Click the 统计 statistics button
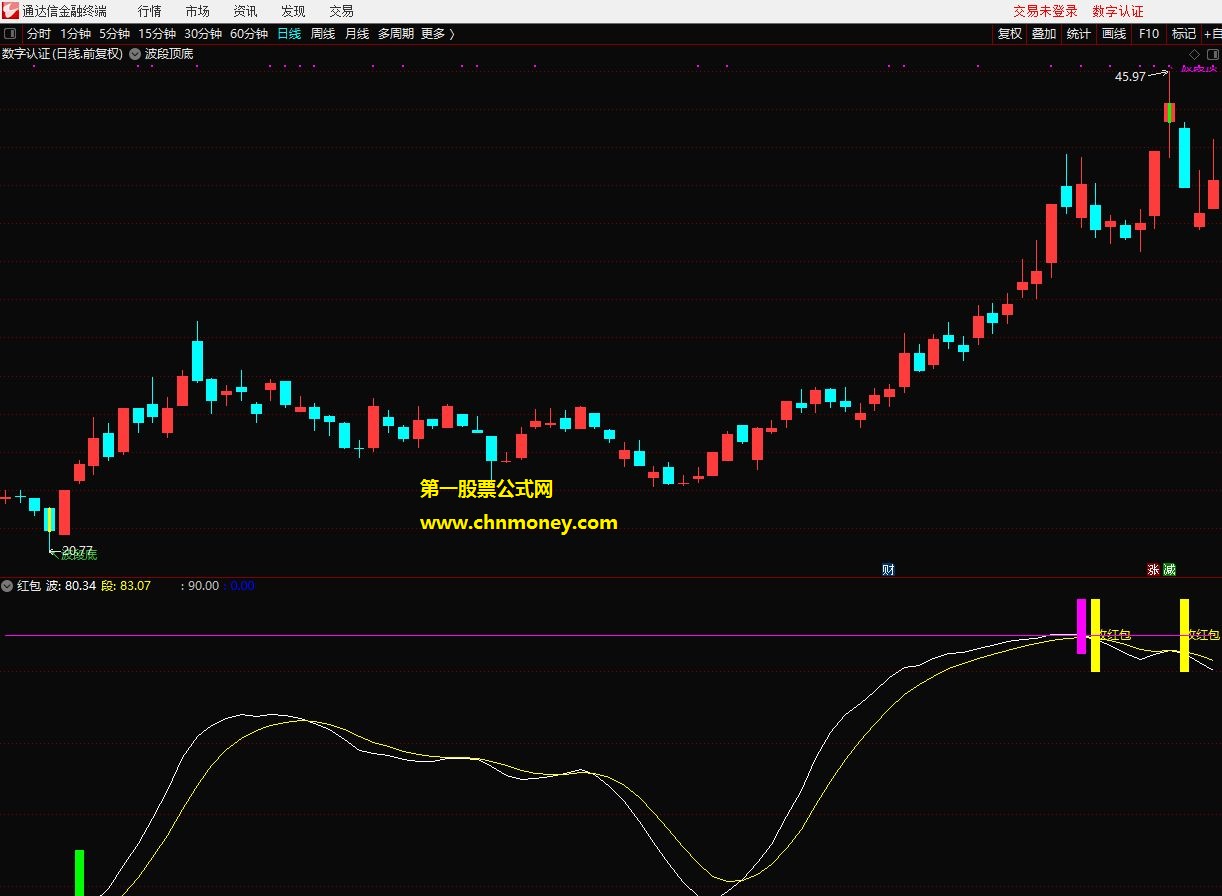 tap(1079, 34)
